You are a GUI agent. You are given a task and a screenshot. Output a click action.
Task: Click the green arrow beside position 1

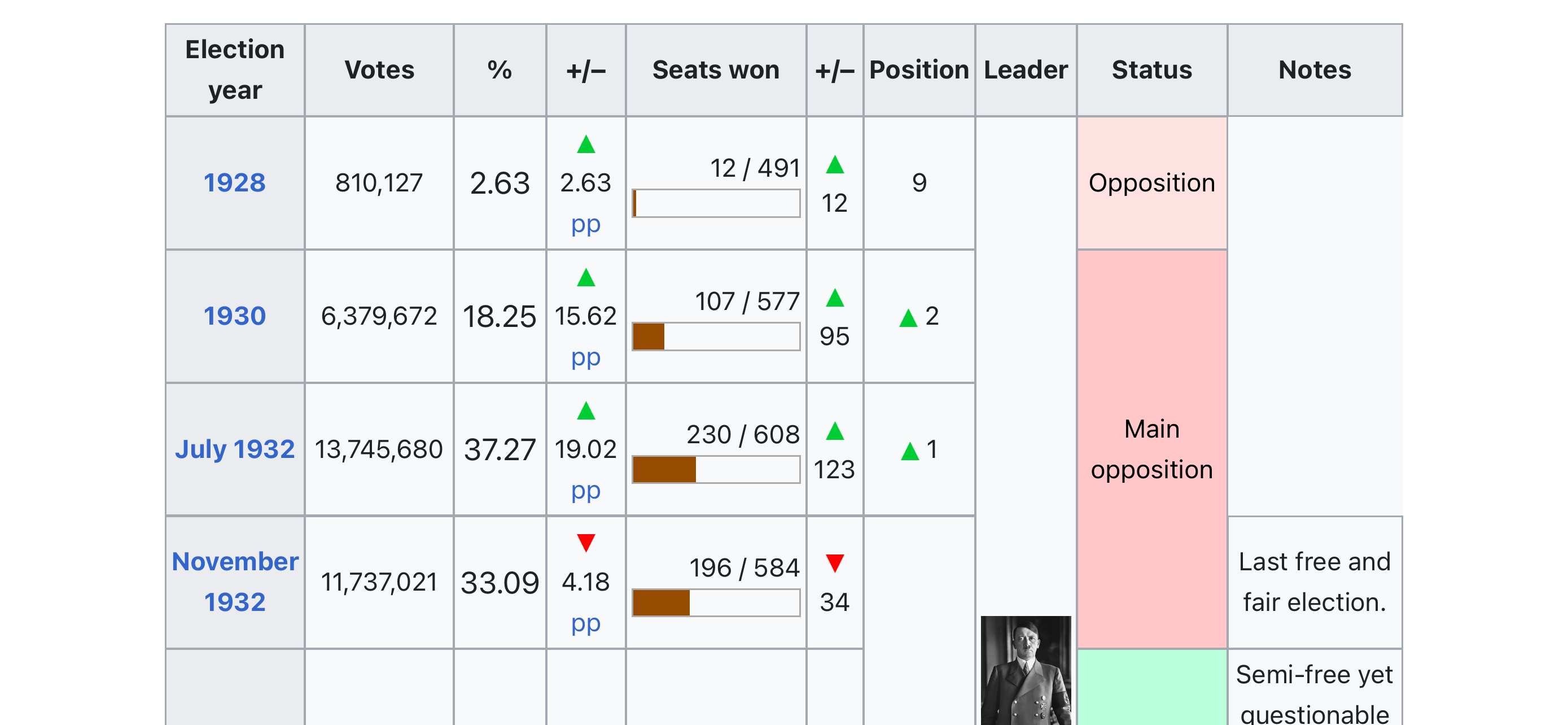pos(909,451)
